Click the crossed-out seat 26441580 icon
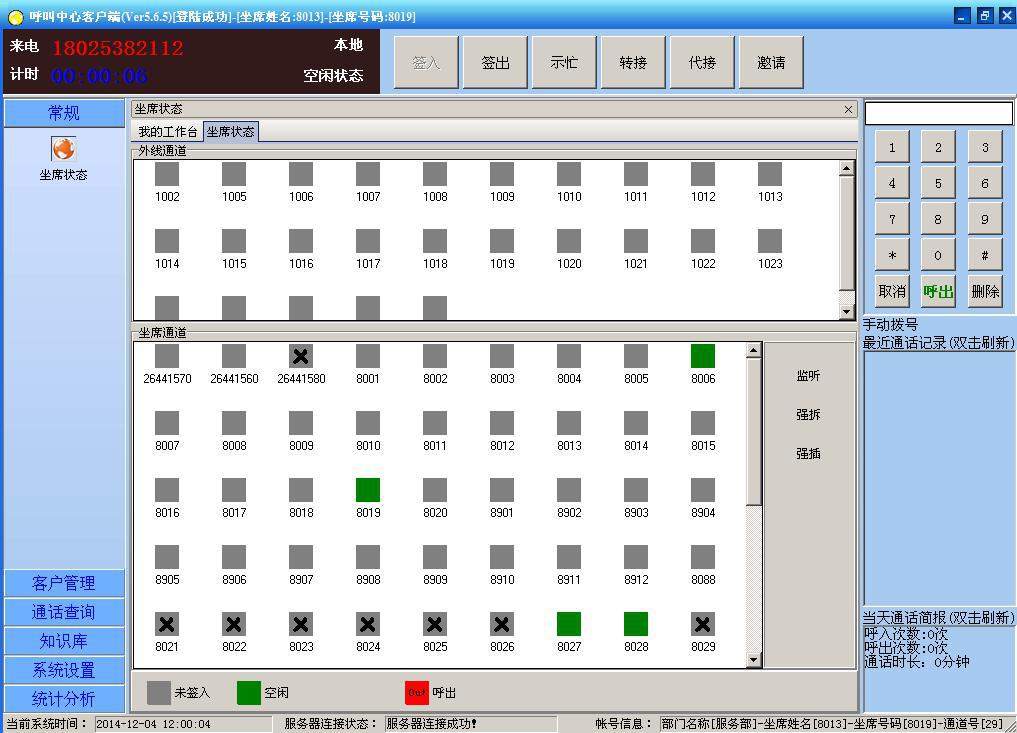Screen dimensions: 1017x733 click(x=301, y=356)
